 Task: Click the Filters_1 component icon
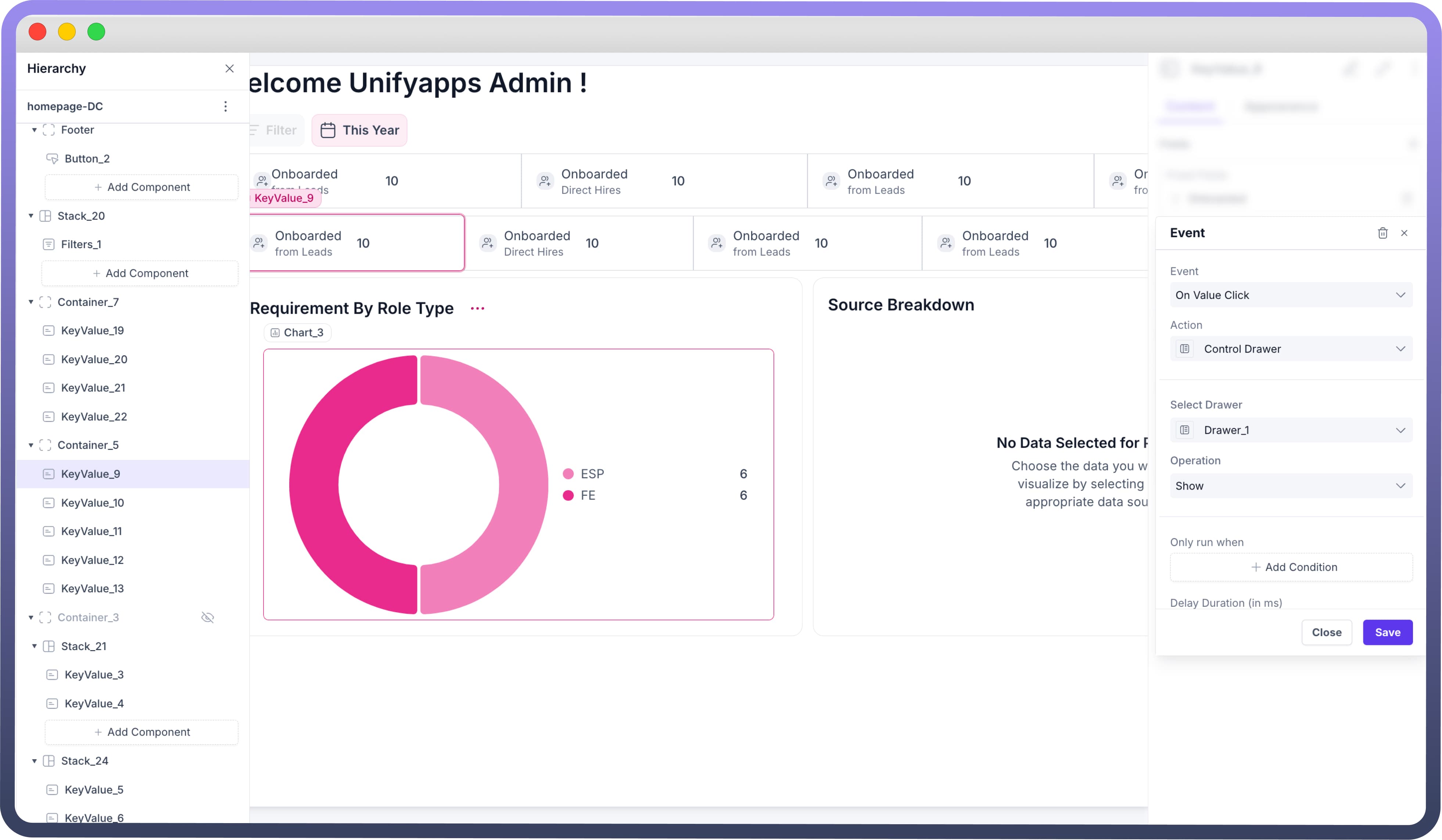[x=49, y=244]
